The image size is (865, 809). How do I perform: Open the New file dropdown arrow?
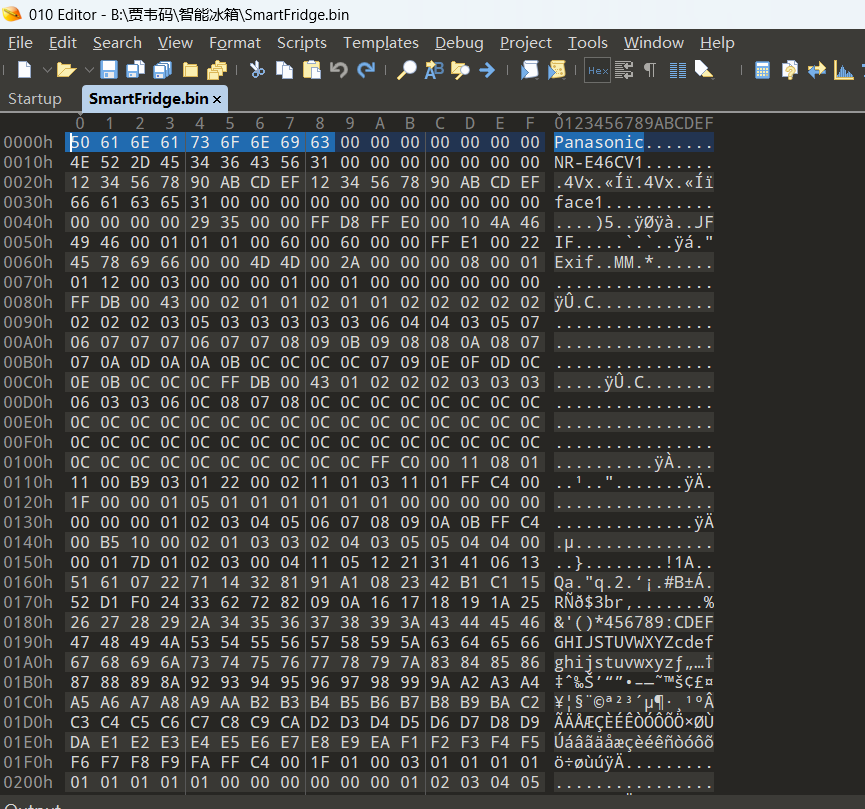coord(47,70)
